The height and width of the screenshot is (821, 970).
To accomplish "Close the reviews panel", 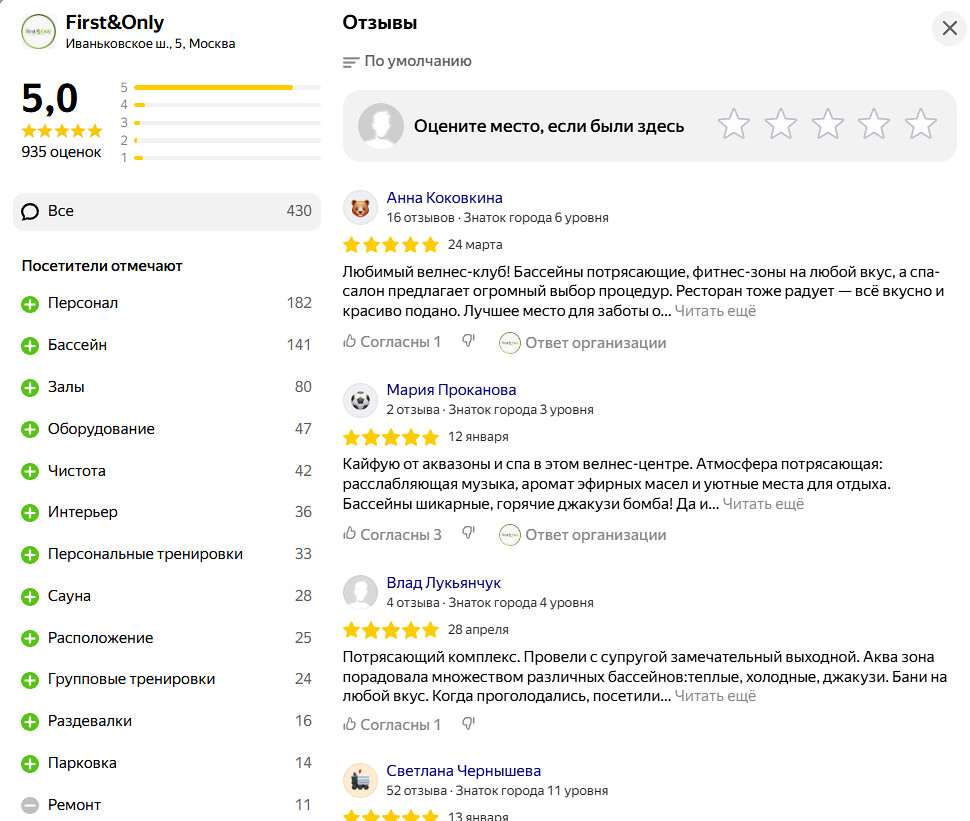I will click(949, 28).
